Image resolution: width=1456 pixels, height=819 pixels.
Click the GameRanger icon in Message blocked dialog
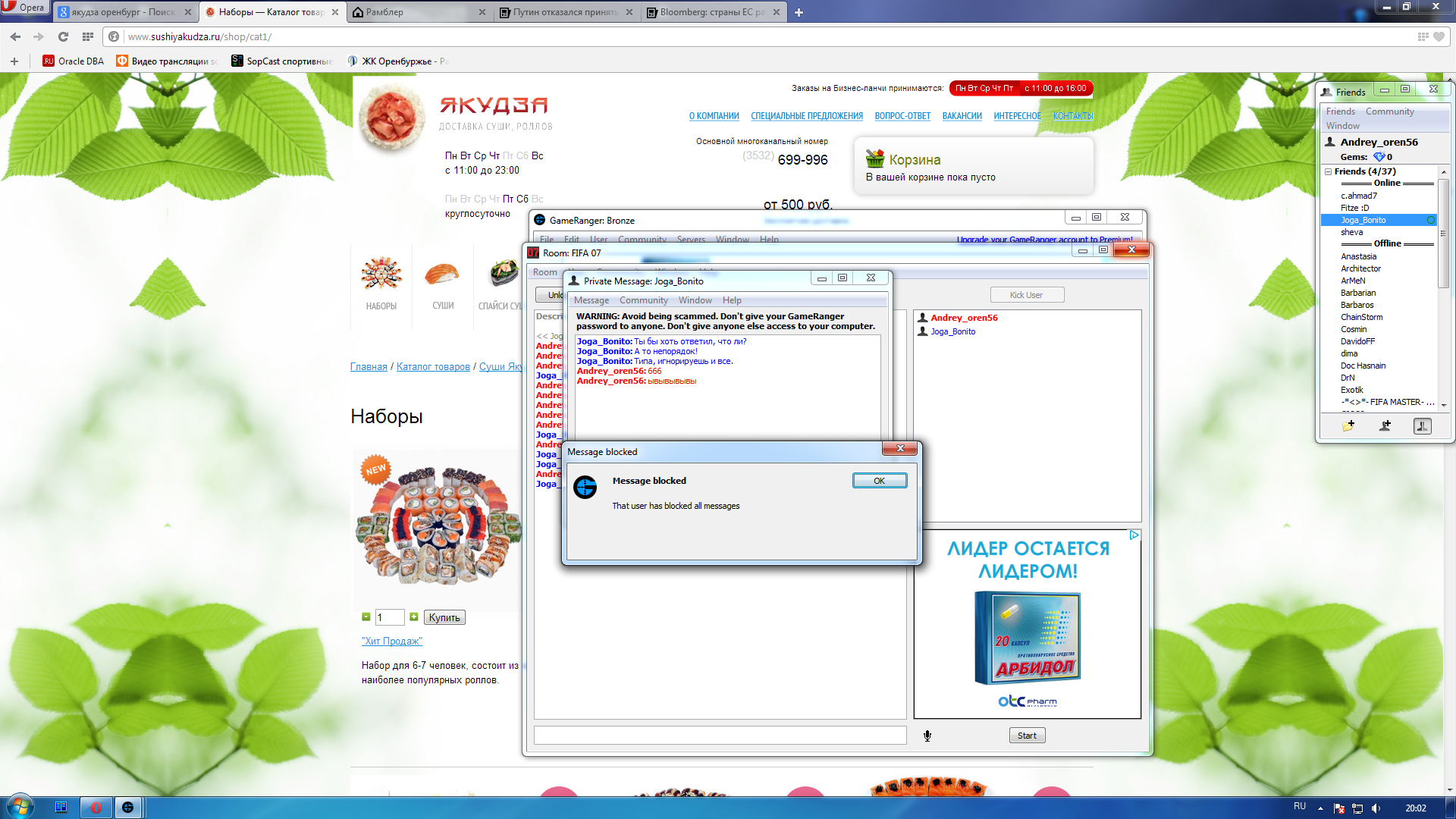(x=585, y=487)
